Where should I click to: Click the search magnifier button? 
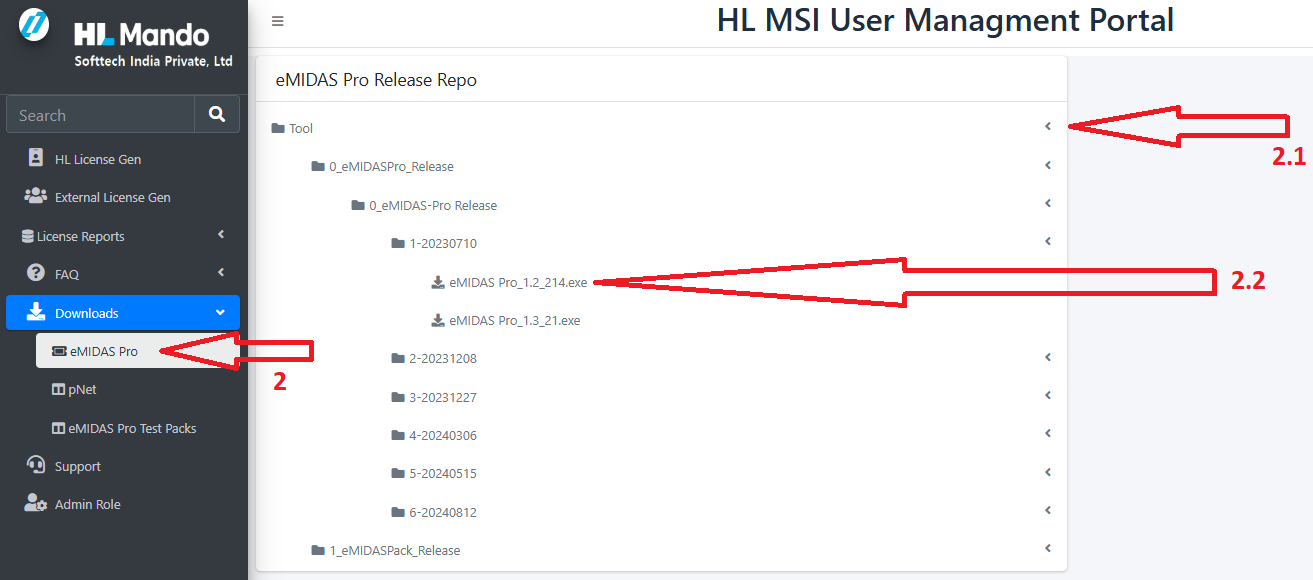coord(217,115)
